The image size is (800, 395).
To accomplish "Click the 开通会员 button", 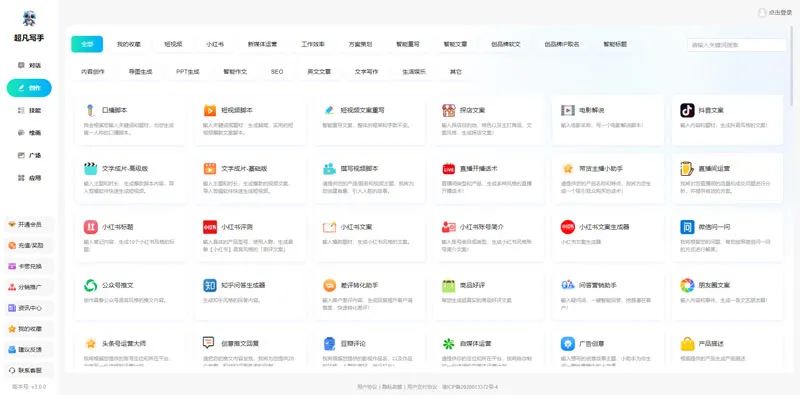I will (29, 225).
